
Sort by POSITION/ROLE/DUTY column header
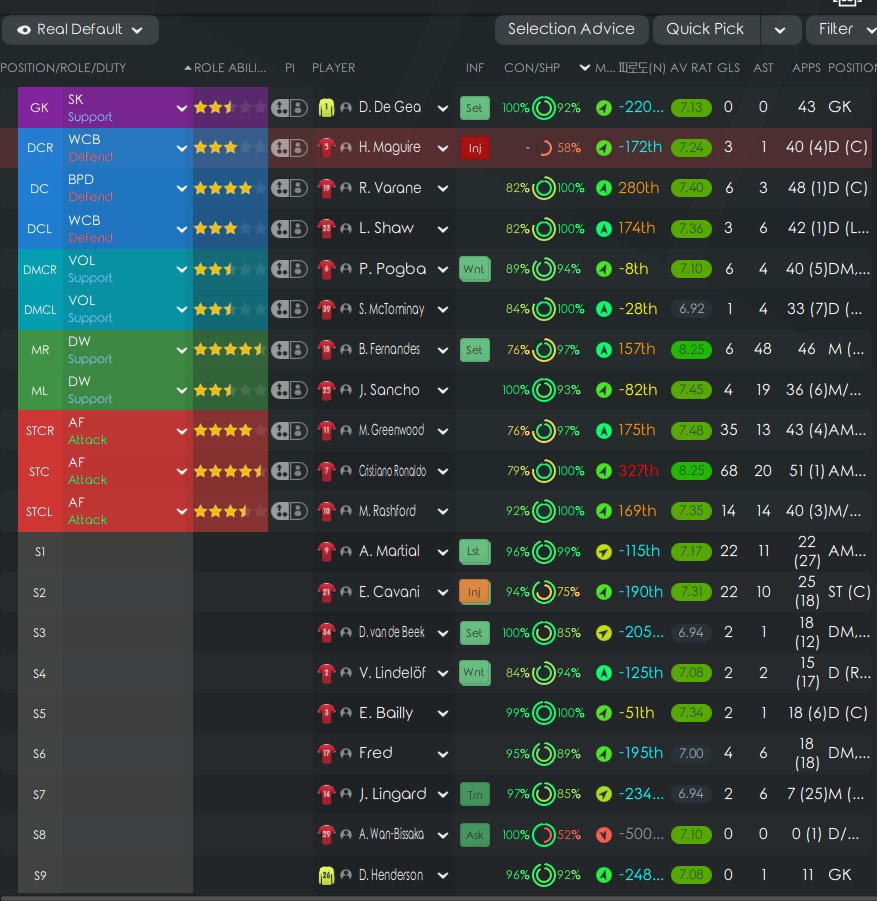(63, 68)
